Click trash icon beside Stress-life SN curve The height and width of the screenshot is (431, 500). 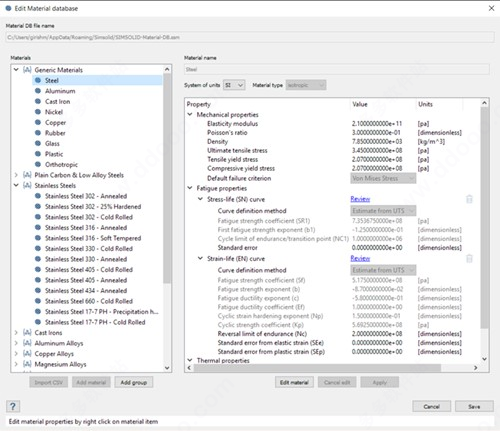coord(469,199)
